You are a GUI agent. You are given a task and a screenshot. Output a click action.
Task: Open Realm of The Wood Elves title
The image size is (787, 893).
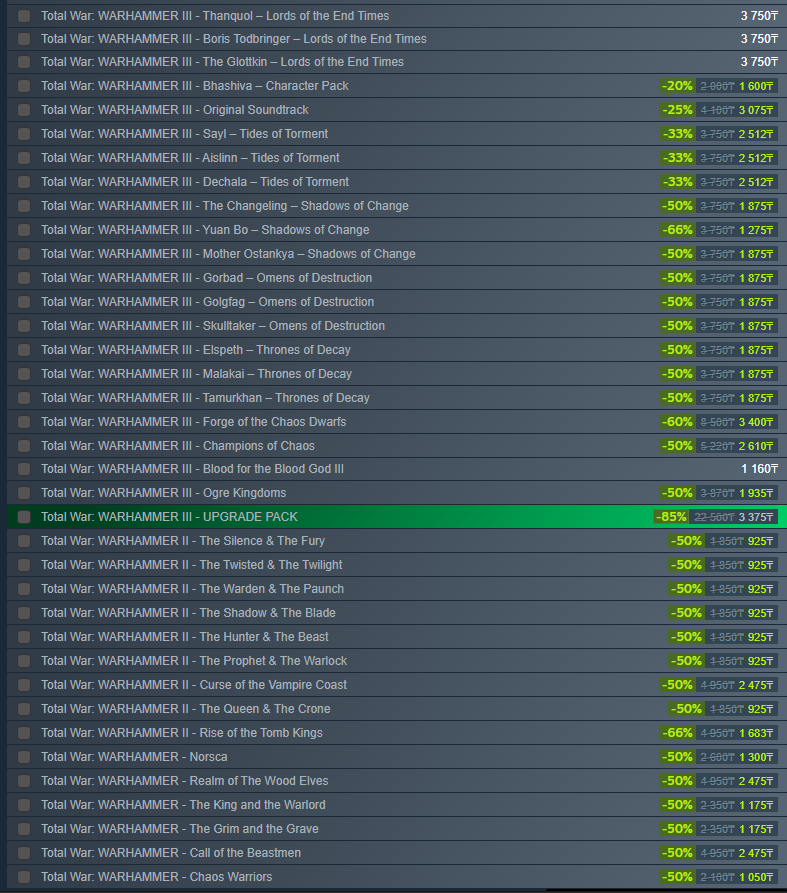pos(185,781)
